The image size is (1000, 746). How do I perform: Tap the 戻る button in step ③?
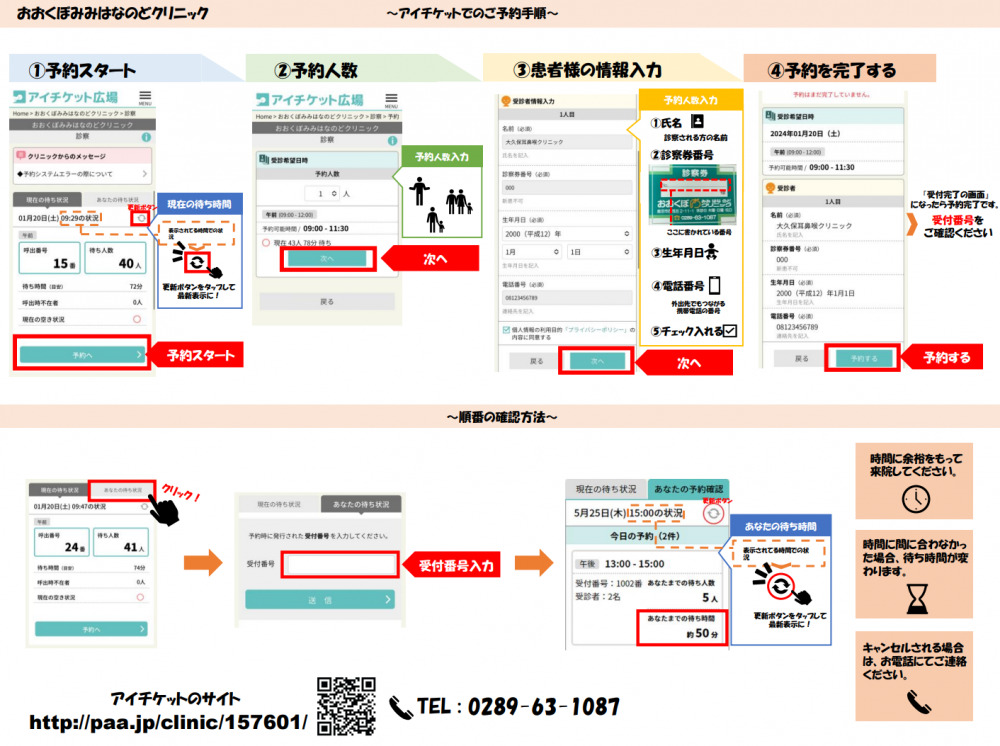536,361
